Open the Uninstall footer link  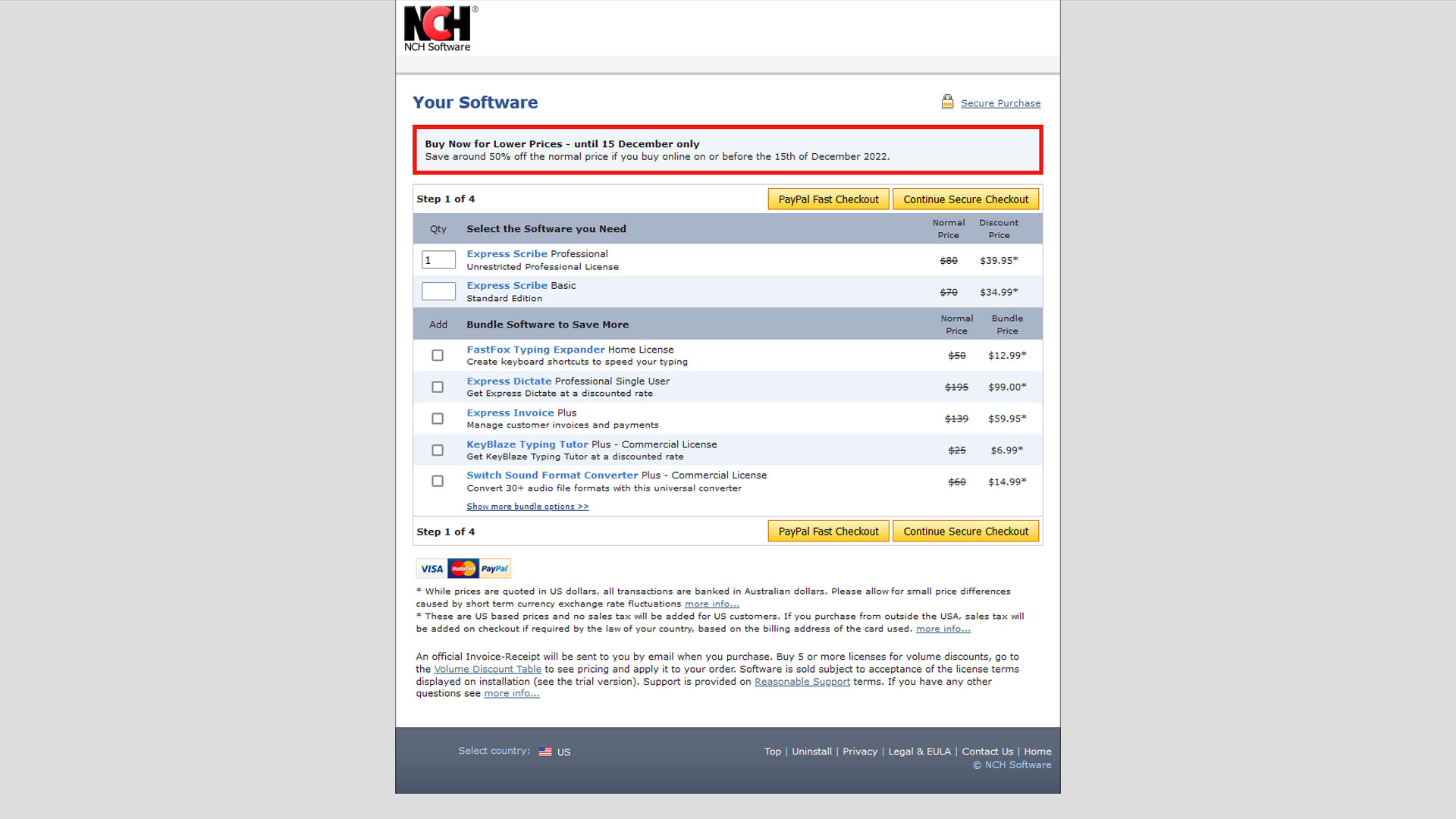pyautogui.click(x=811, y=752)
